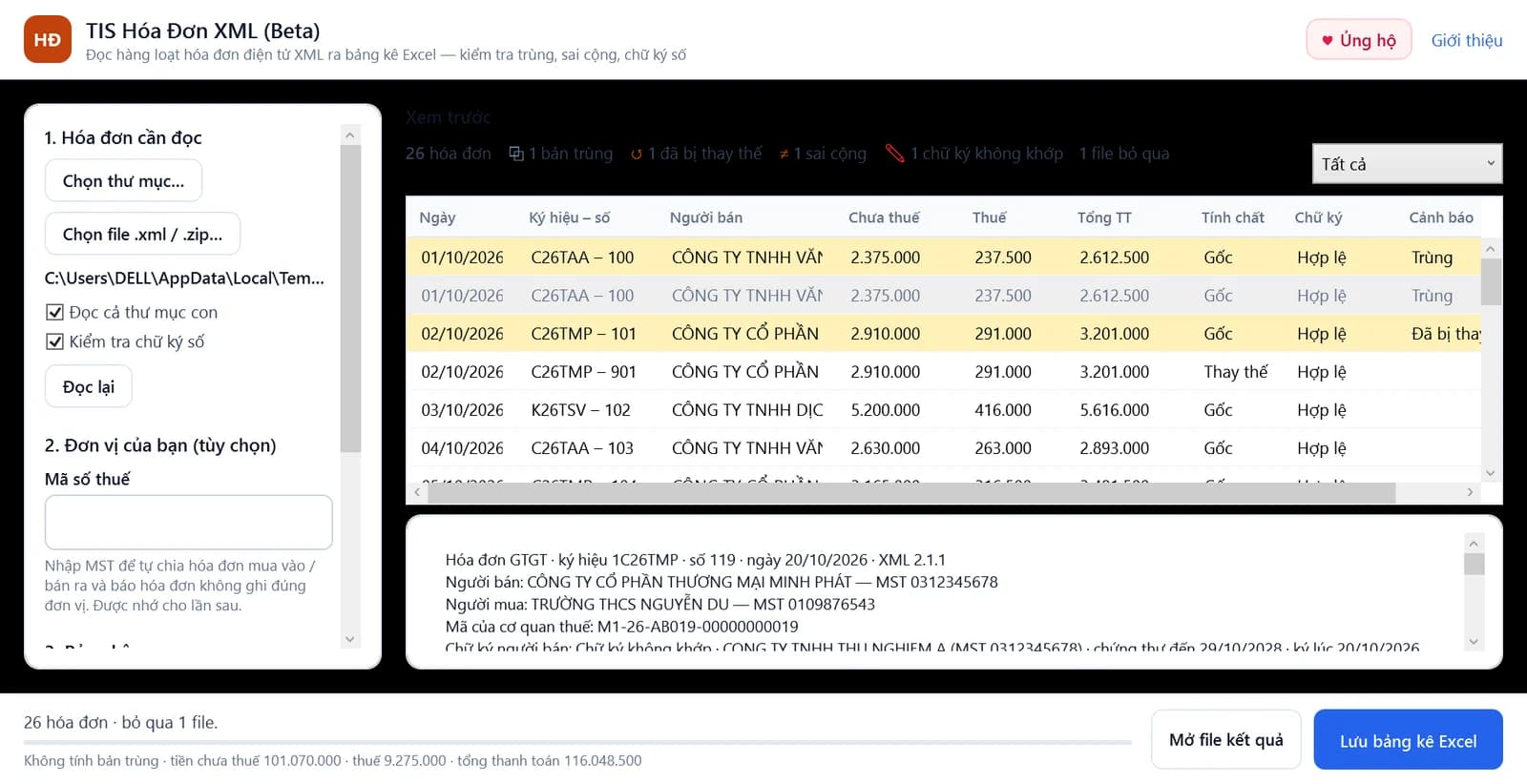Click the 'Mã số thuế' input field
The image size is (1527, 784).
[189, 522]
